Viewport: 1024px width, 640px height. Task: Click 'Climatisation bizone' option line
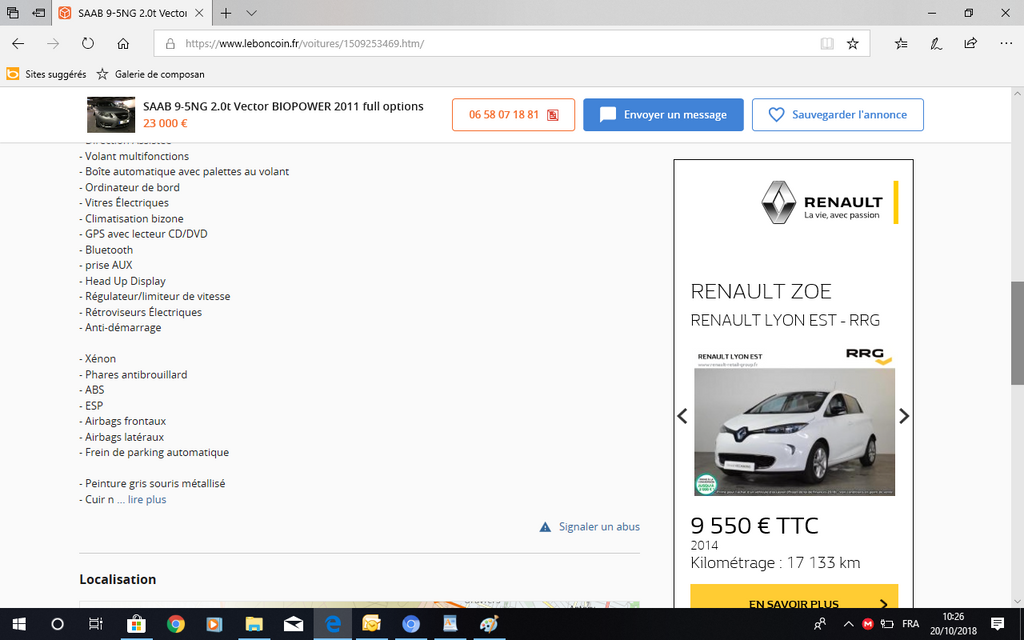tap(131, 219)
